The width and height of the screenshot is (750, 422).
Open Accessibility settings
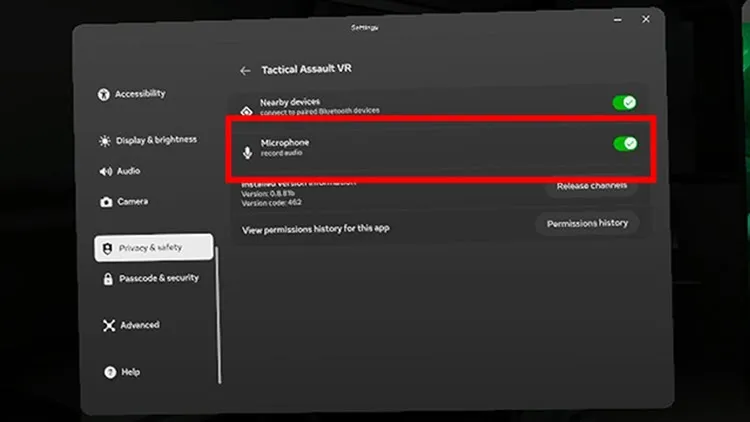(x=132, y=94)
